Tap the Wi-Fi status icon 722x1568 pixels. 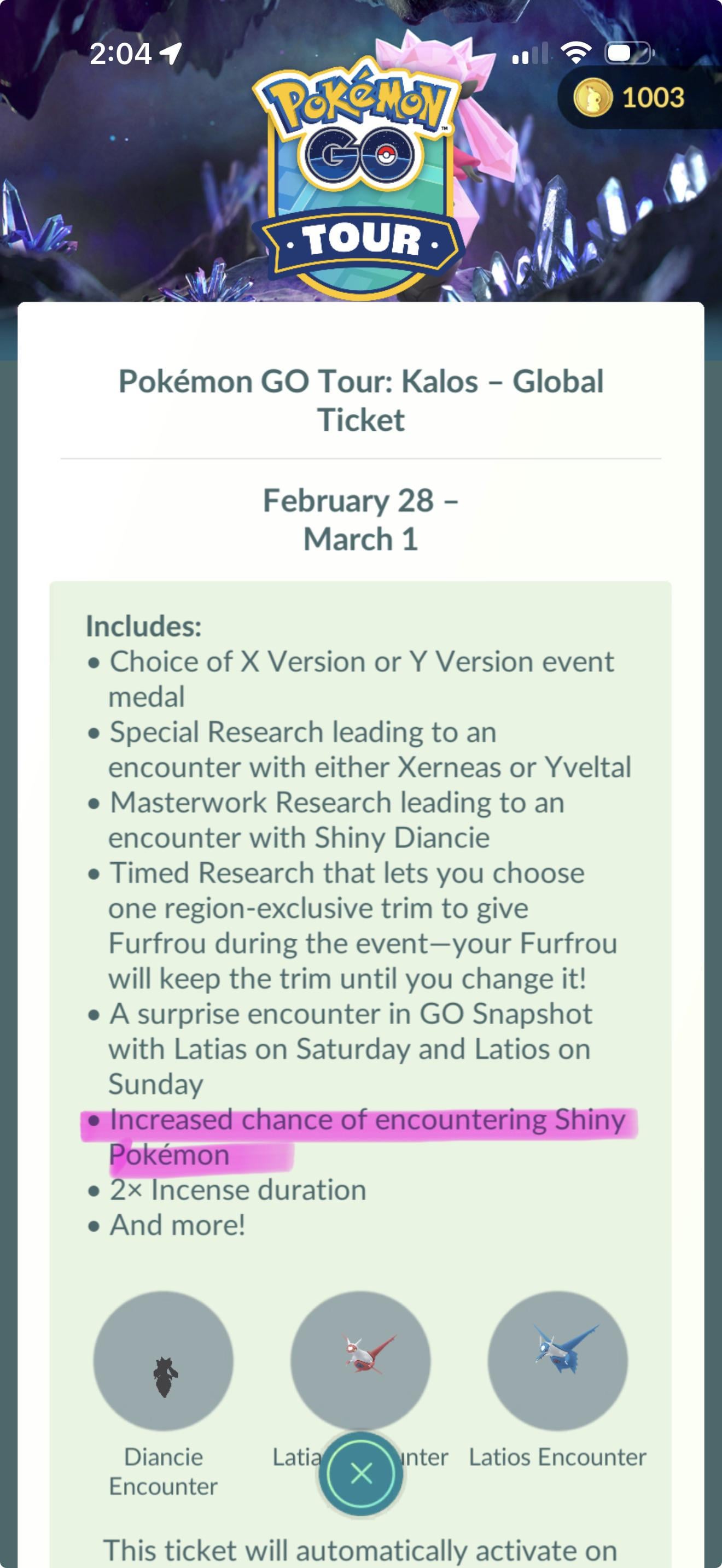click(575, 54)
